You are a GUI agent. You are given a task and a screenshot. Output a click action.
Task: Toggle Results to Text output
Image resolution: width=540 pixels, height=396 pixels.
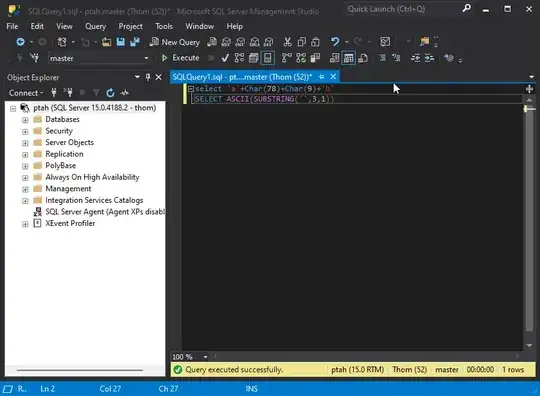[x=334, y=58]
